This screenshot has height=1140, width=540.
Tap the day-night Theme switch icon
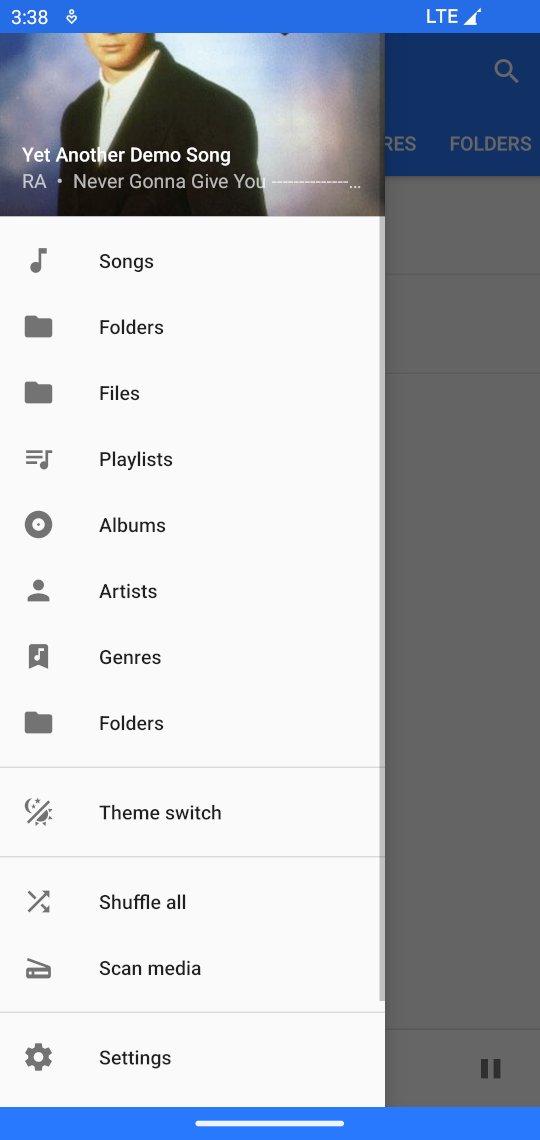[x=39, y=812]
